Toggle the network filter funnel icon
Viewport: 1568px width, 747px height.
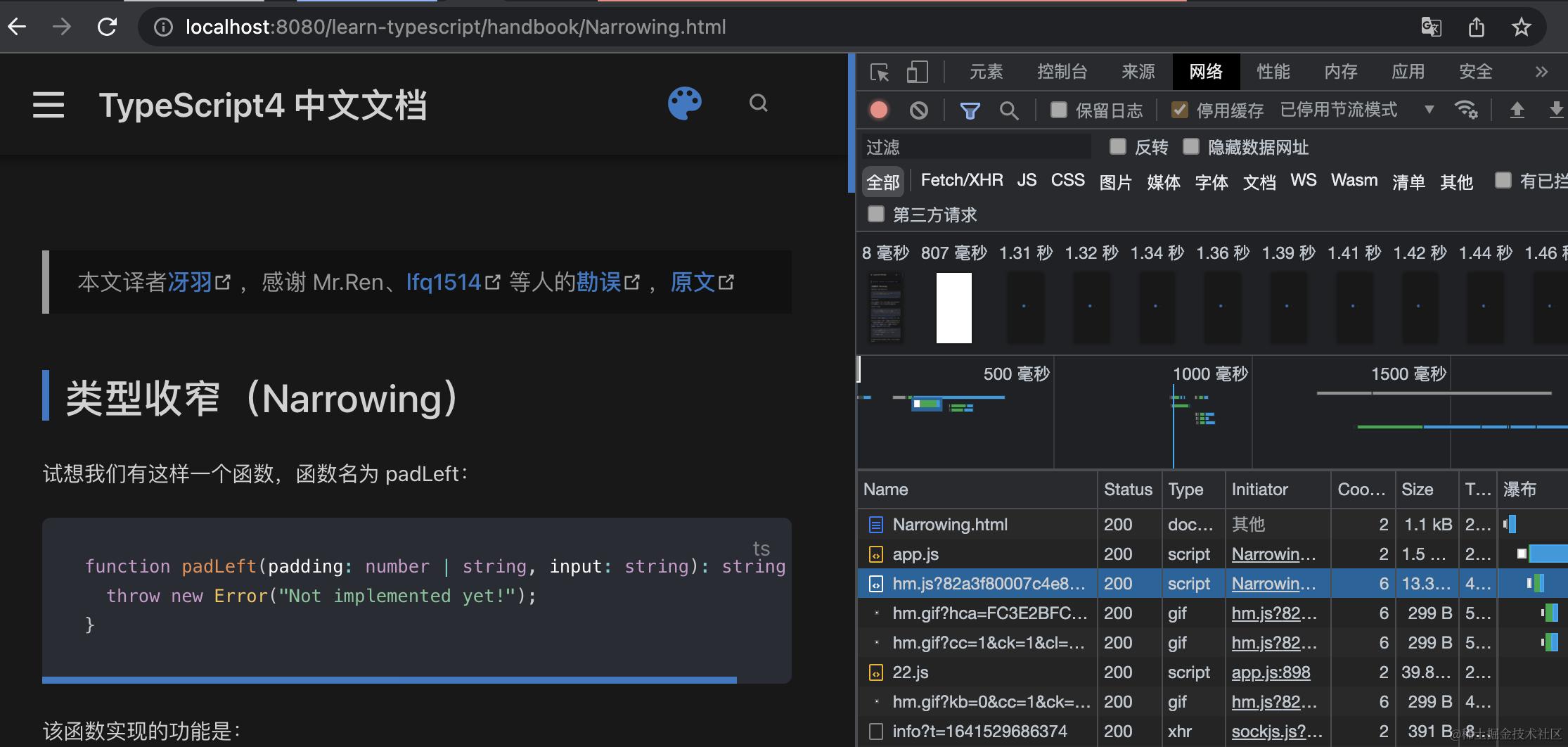(x=970, y=110)
